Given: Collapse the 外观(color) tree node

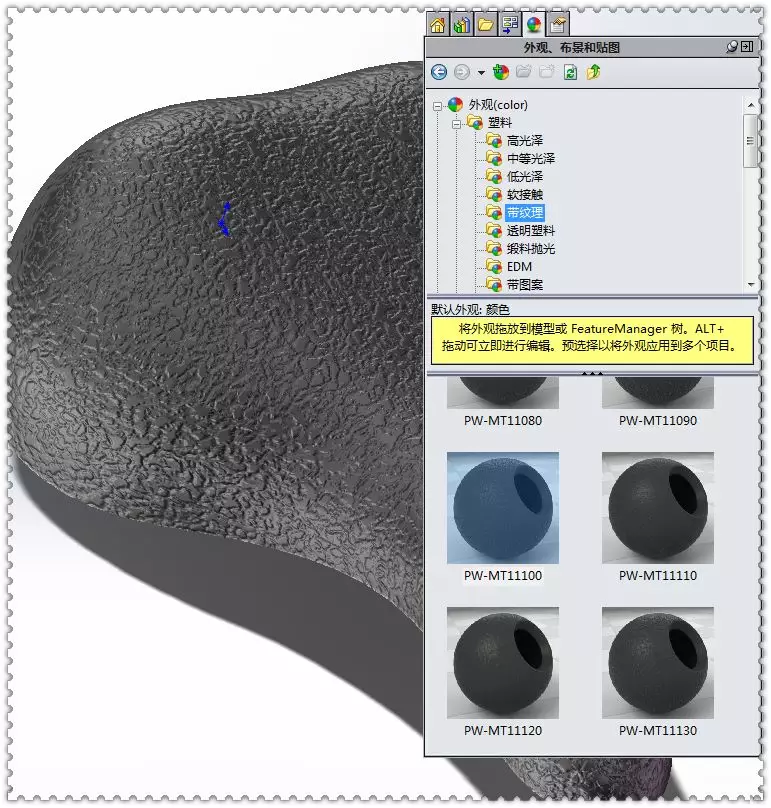Looking at the screenshot, I should tap(438, 106).
